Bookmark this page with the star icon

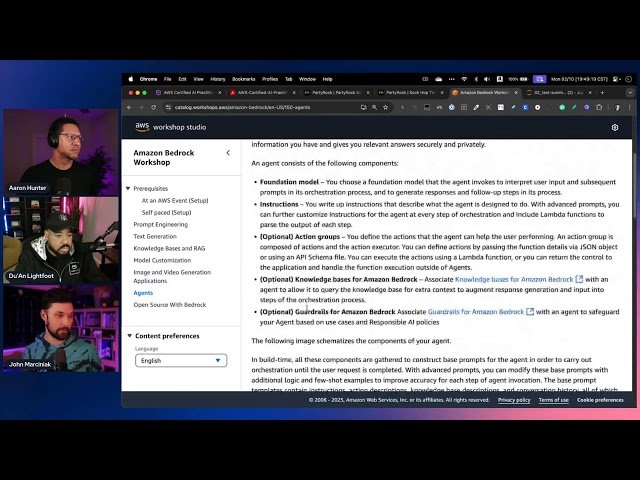385,107
